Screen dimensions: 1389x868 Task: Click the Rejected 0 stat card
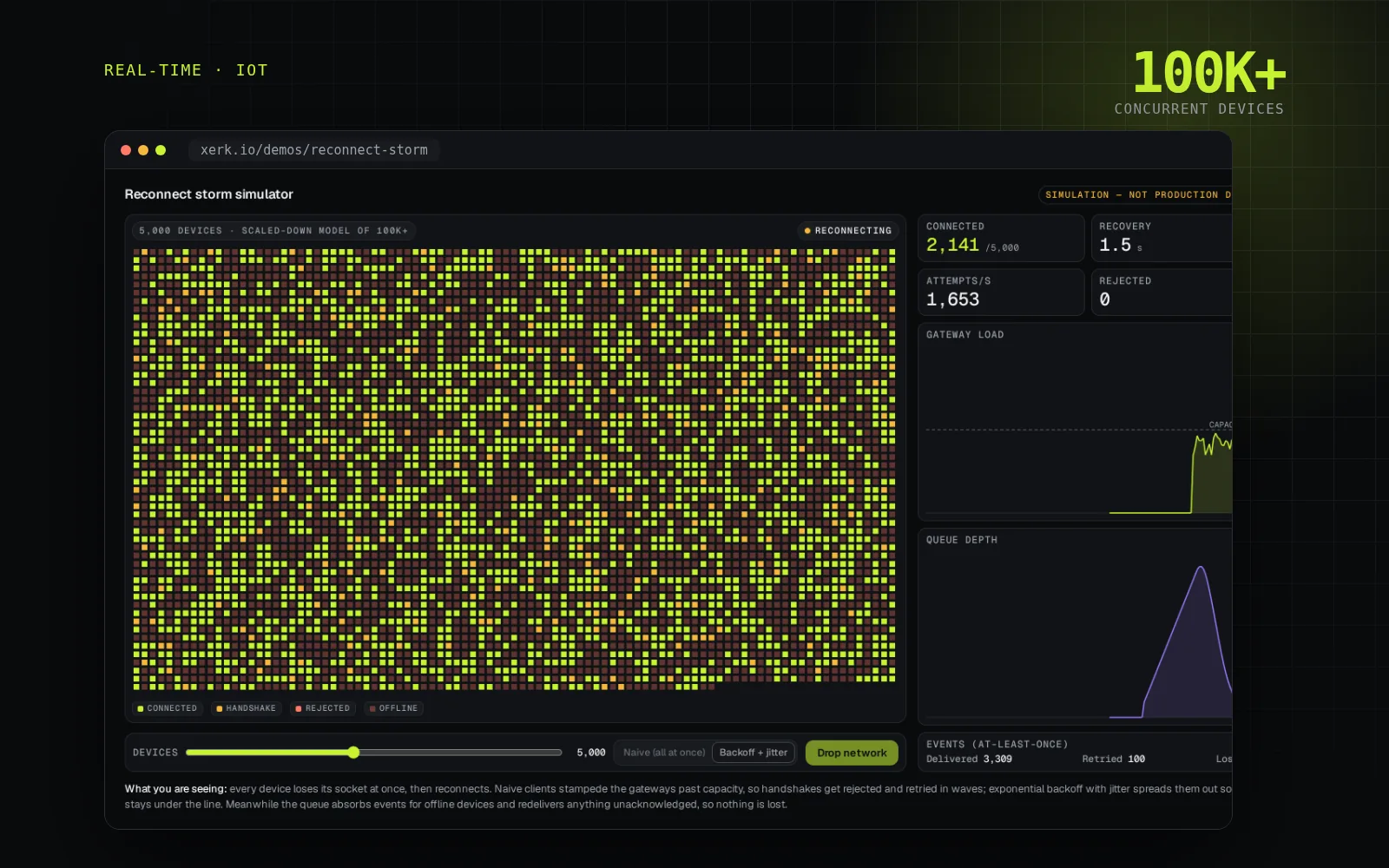click(x=1162, y=292)
